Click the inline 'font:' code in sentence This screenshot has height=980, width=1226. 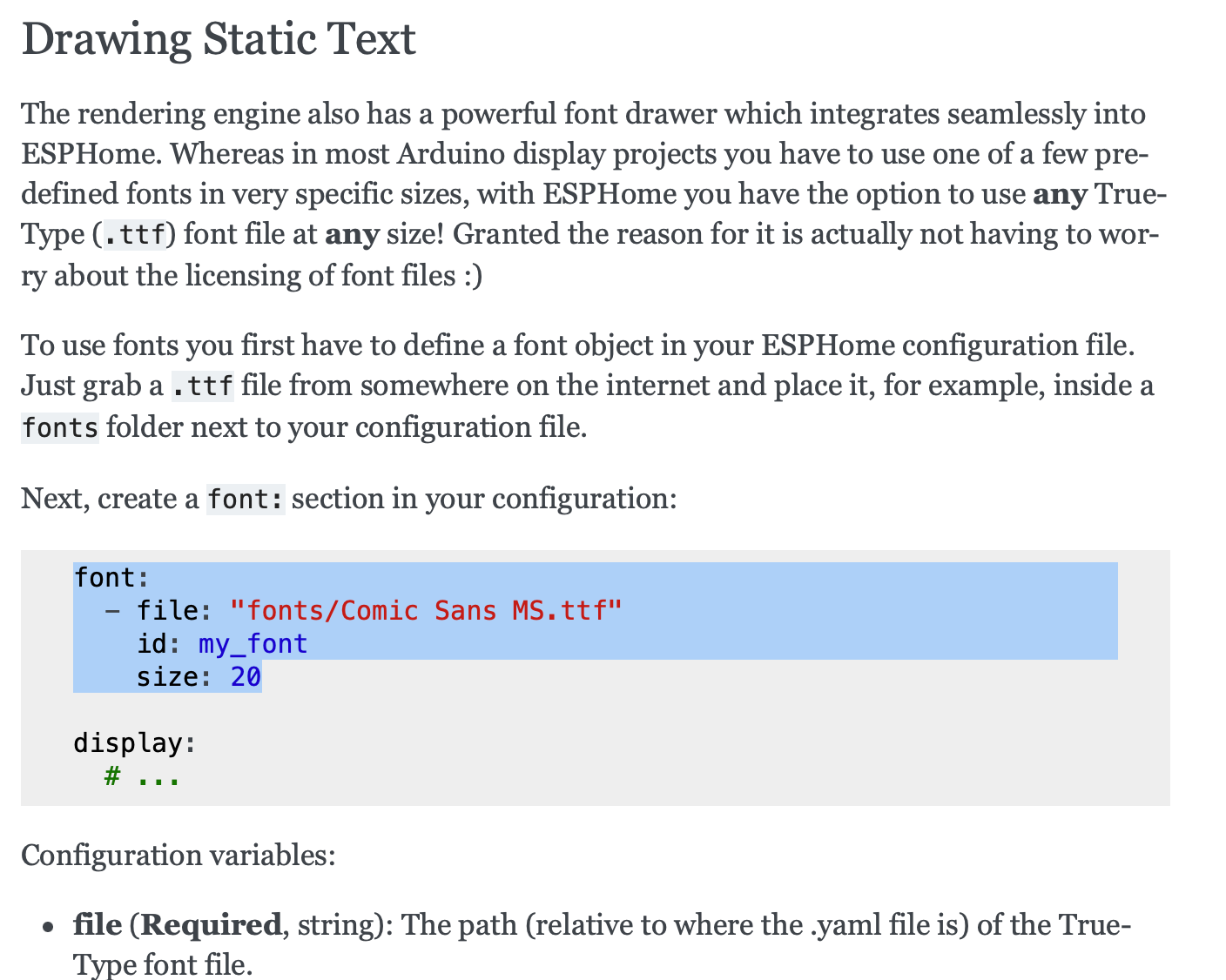pos(246,500)
